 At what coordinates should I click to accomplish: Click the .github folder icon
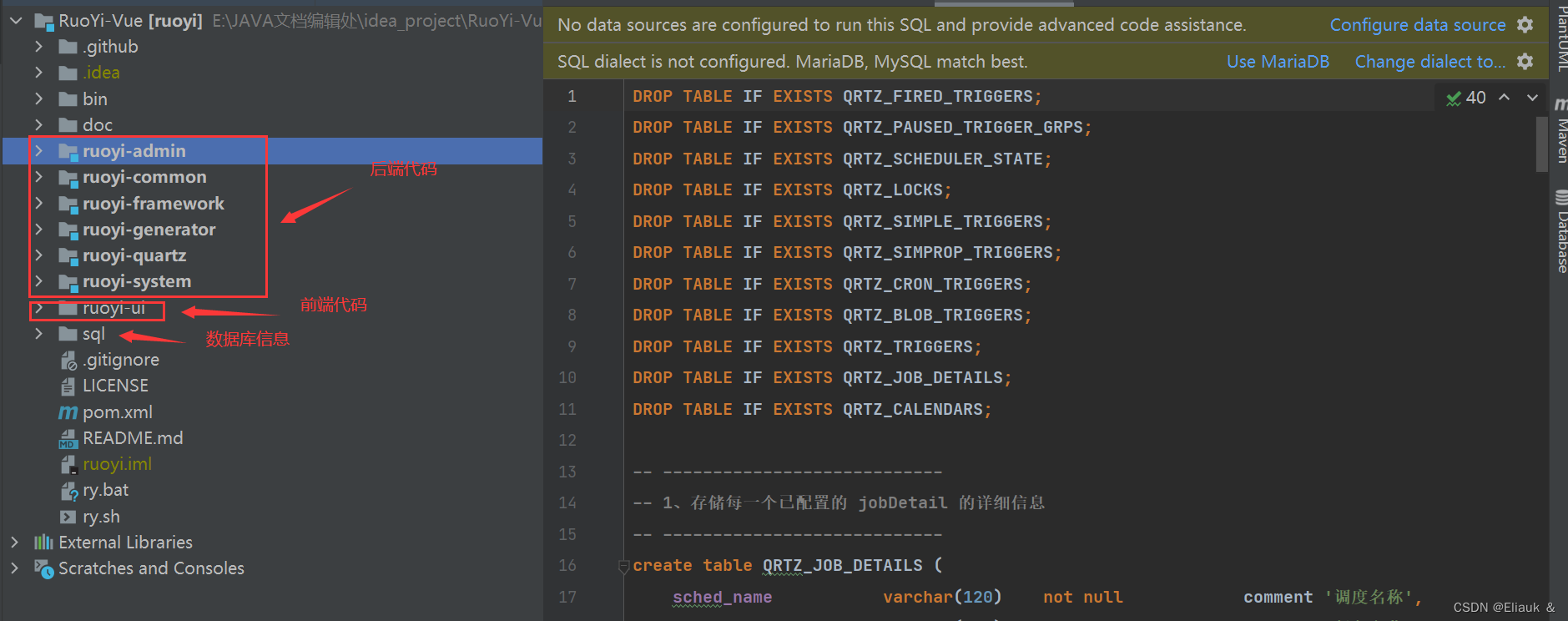(x=68, y=47)
